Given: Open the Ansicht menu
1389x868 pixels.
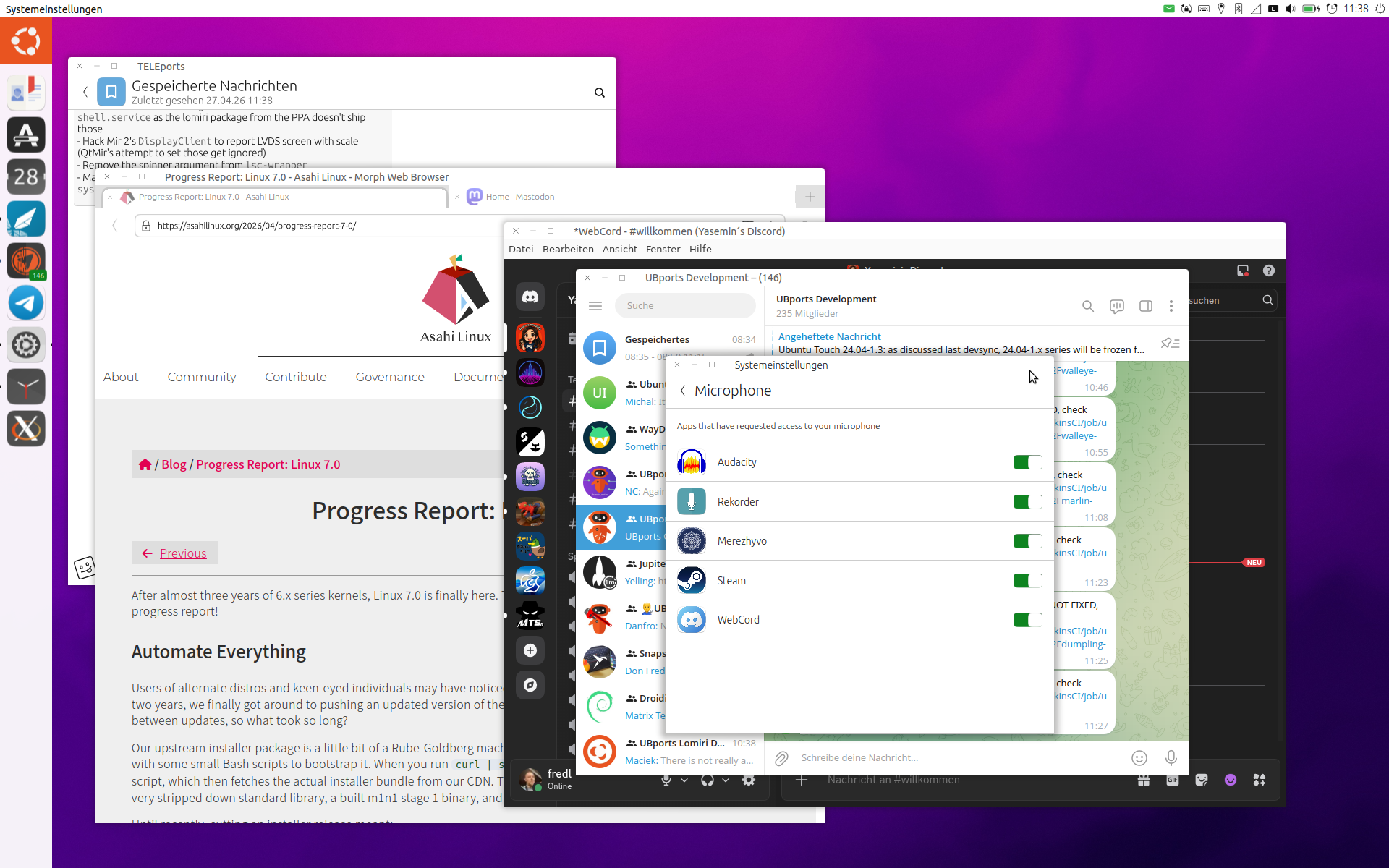Looking at the screenshot, I should click(620, 249).
